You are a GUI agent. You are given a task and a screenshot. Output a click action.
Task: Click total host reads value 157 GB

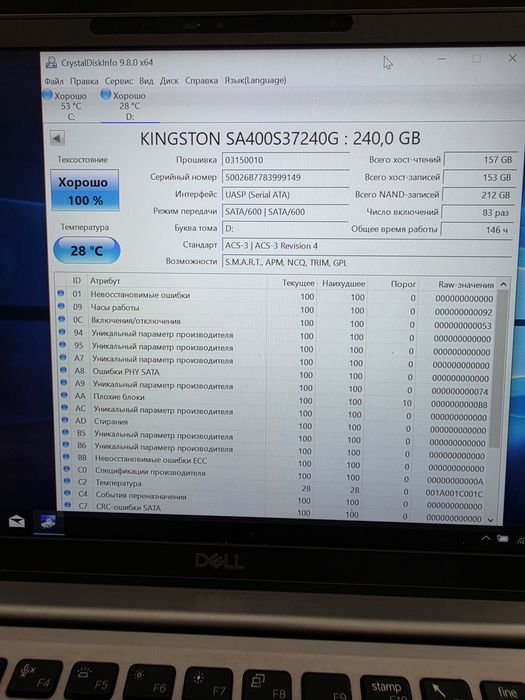[x=479, y=159]
